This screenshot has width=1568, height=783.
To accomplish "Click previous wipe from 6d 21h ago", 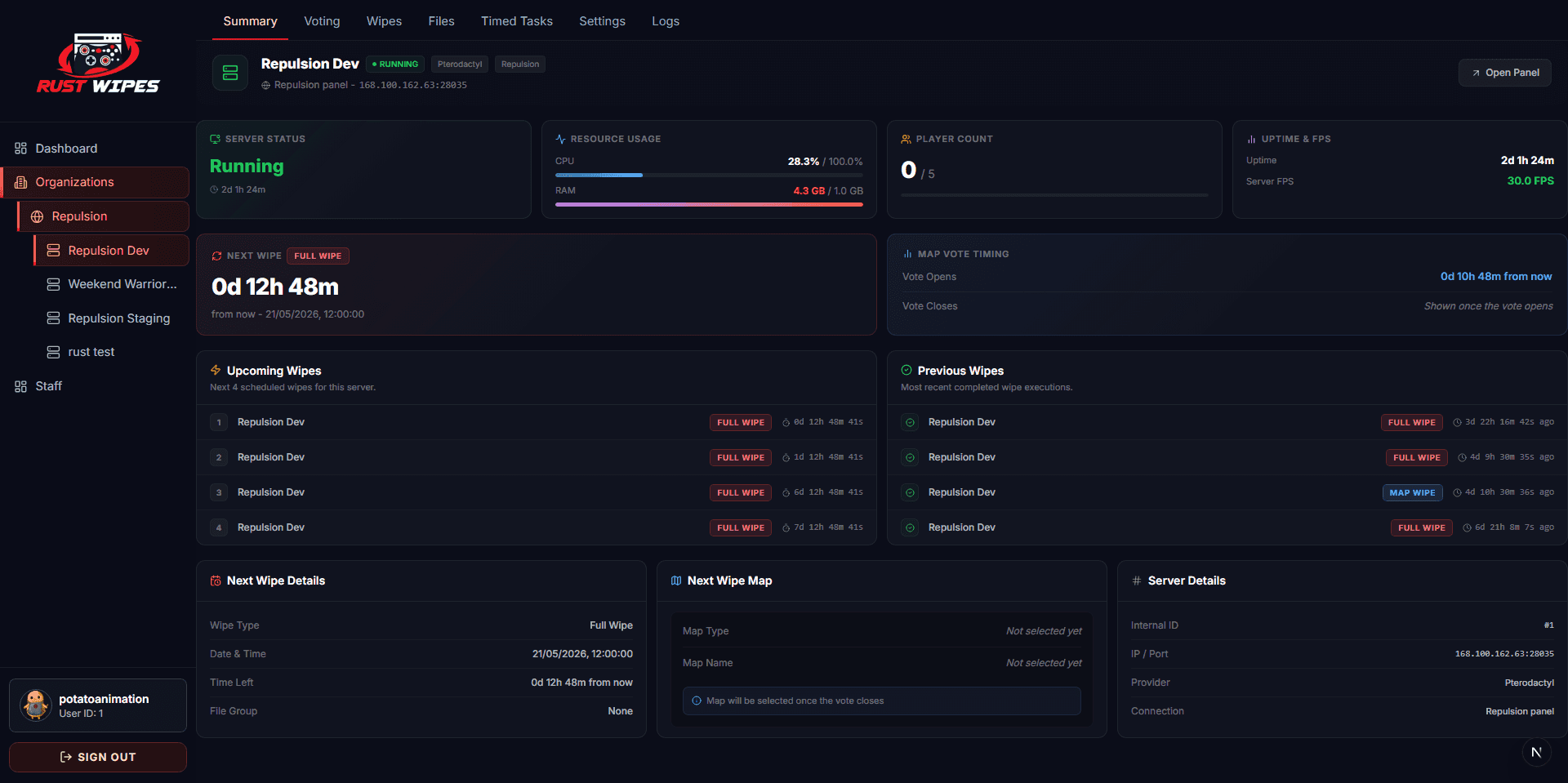I will pos(1227,527).
